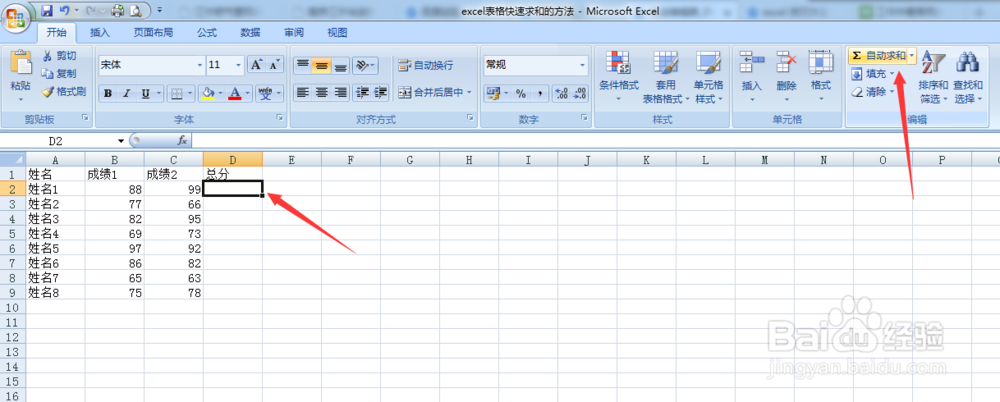The width and height of the screenshot is (1000, 402).
Task: Insert cells with 插入
Action: point(753,77)
